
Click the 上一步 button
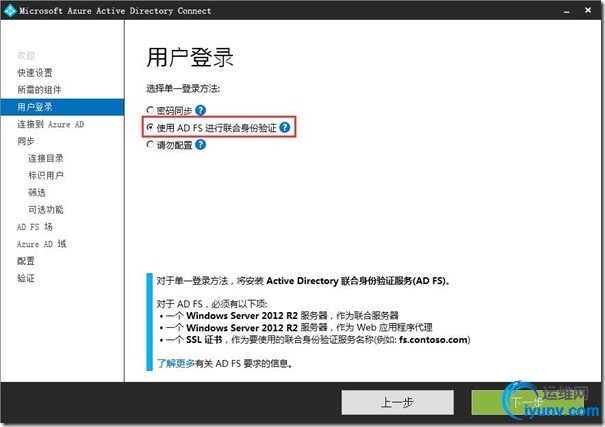point(397,402)
